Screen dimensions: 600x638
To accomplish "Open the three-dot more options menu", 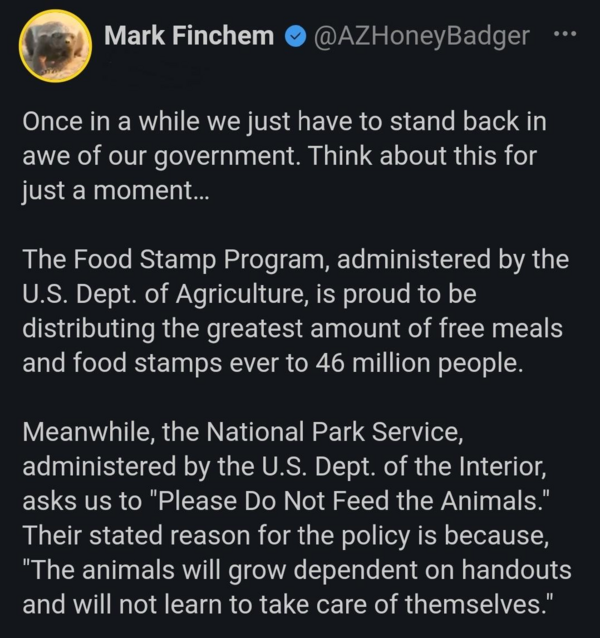I will coord(565,34).
